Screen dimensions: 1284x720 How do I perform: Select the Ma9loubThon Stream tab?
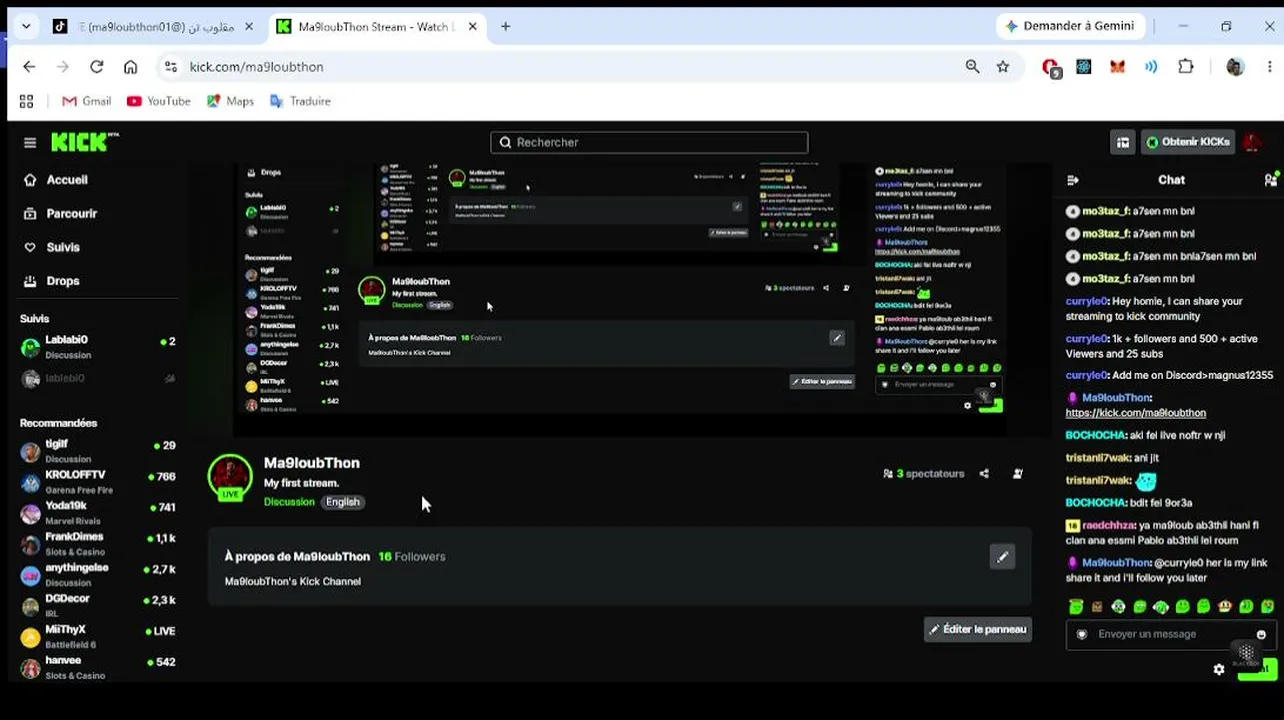click(375, 27)
